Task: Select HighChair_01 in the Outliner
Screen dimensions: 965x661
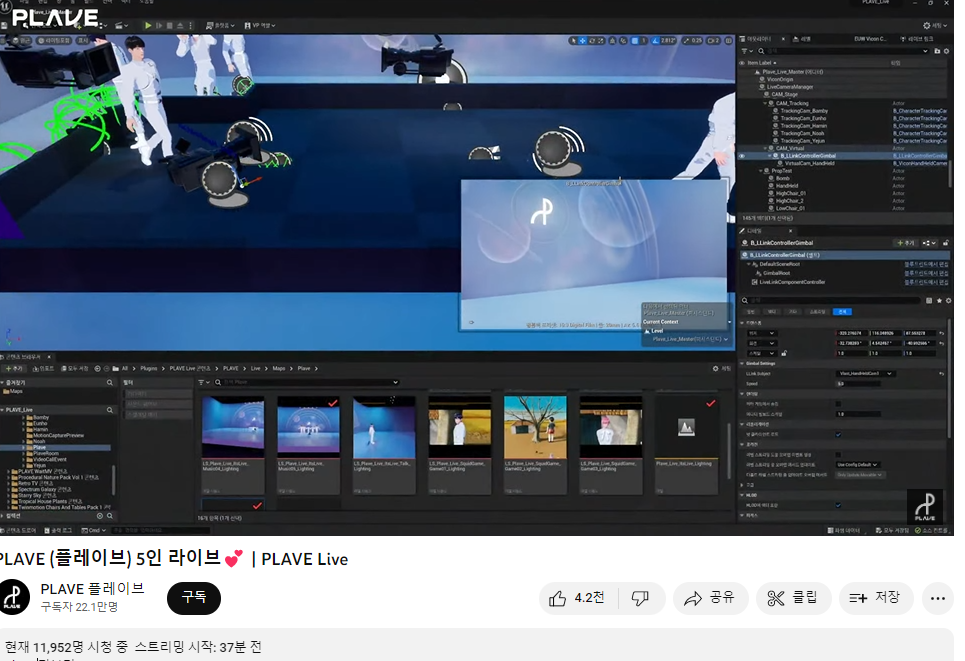Action: pos(791,193)
